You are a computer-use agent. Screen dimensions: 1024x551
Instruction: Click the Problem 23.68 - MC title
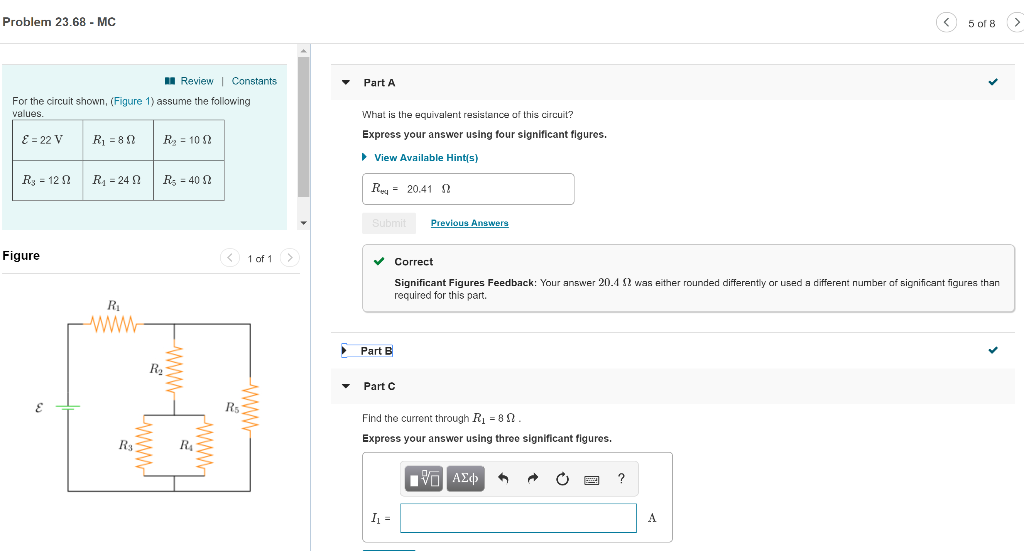coord(59,22)
